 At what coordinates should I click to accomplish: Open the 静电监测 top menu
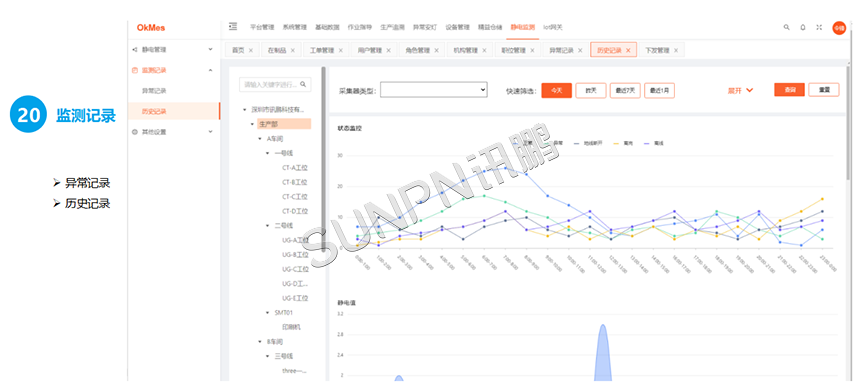[523, 27]
